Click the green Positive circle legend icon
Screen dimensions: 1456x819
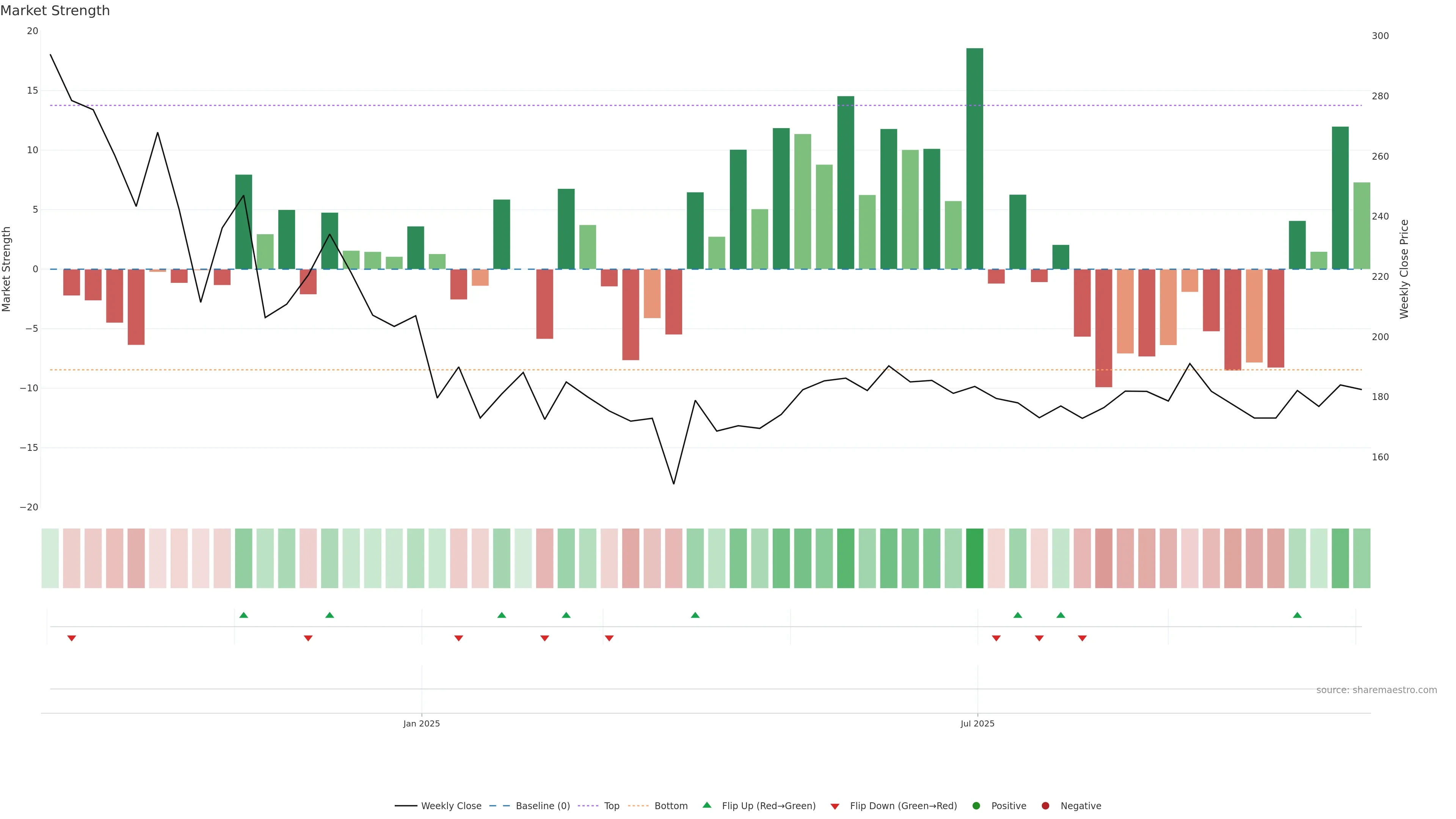point(976,806)
